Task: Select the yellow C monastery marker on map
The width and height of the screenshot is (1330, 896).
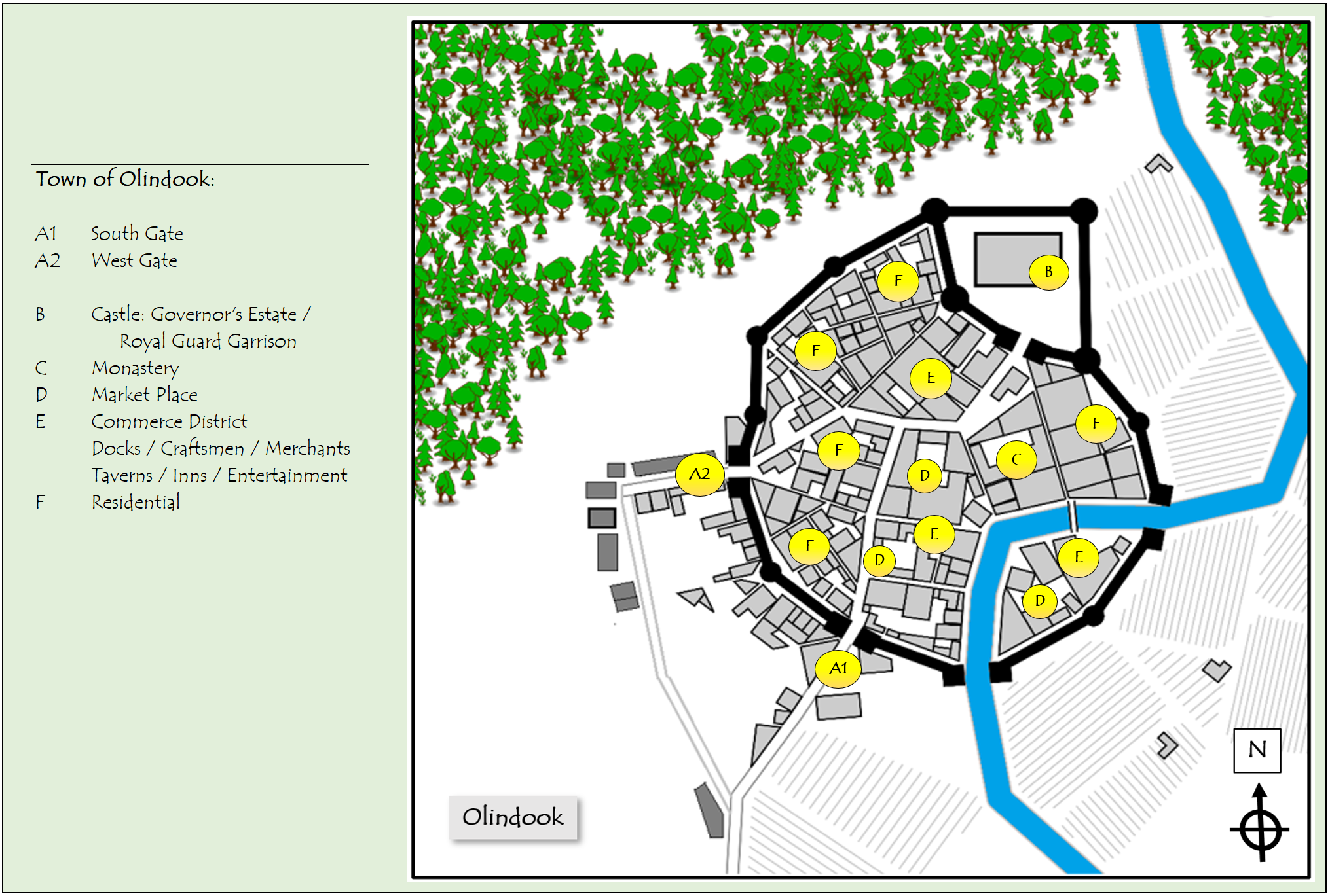Action: [1016, 459]
